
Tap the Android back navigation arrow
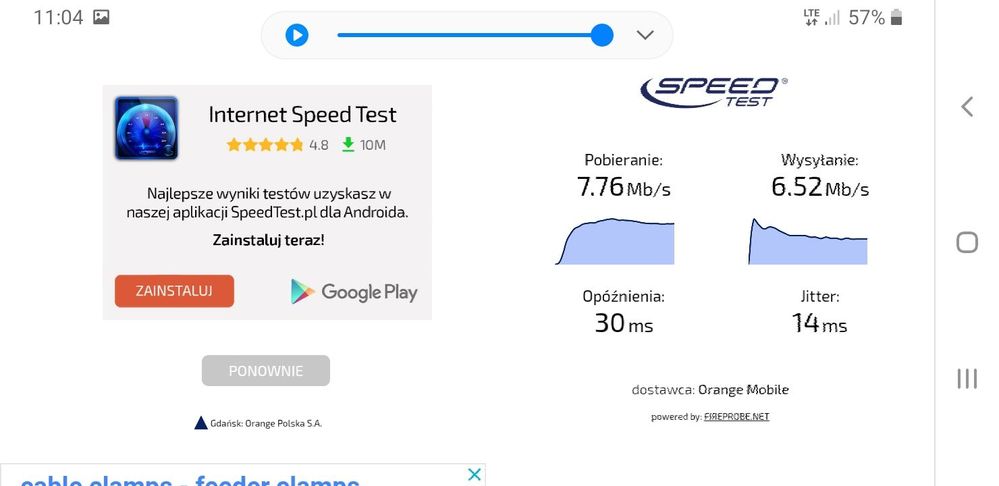tap(966, 107)
